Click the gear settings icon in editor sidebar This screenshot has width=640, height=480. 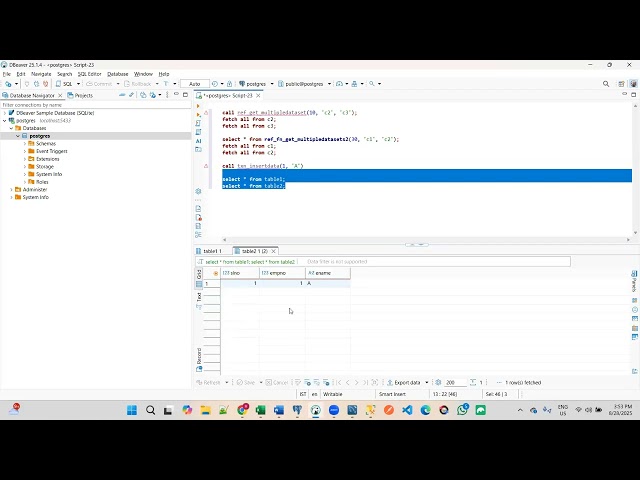pos(198,191)
